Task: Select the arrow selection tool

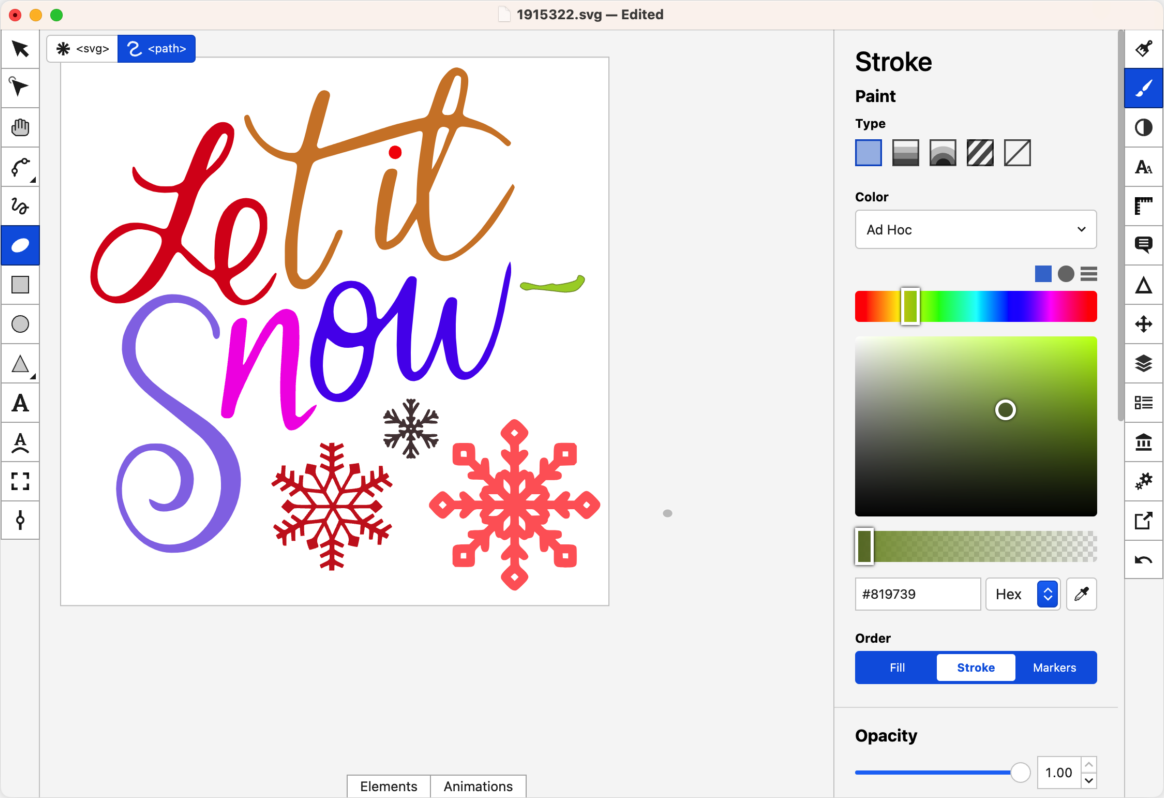Action: pyautogui.click(x=20, y=49)
